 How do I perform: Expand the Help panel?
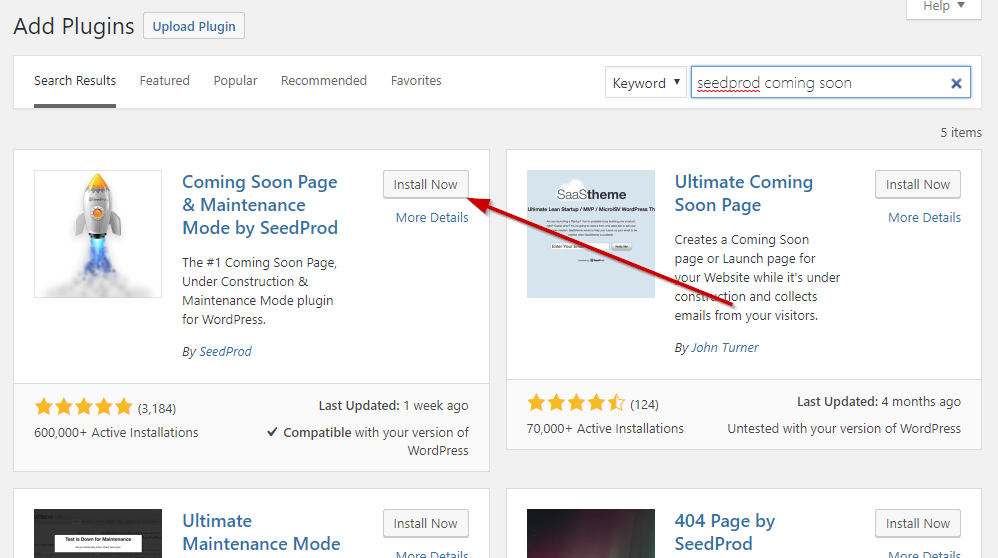(x=944, y=6)
